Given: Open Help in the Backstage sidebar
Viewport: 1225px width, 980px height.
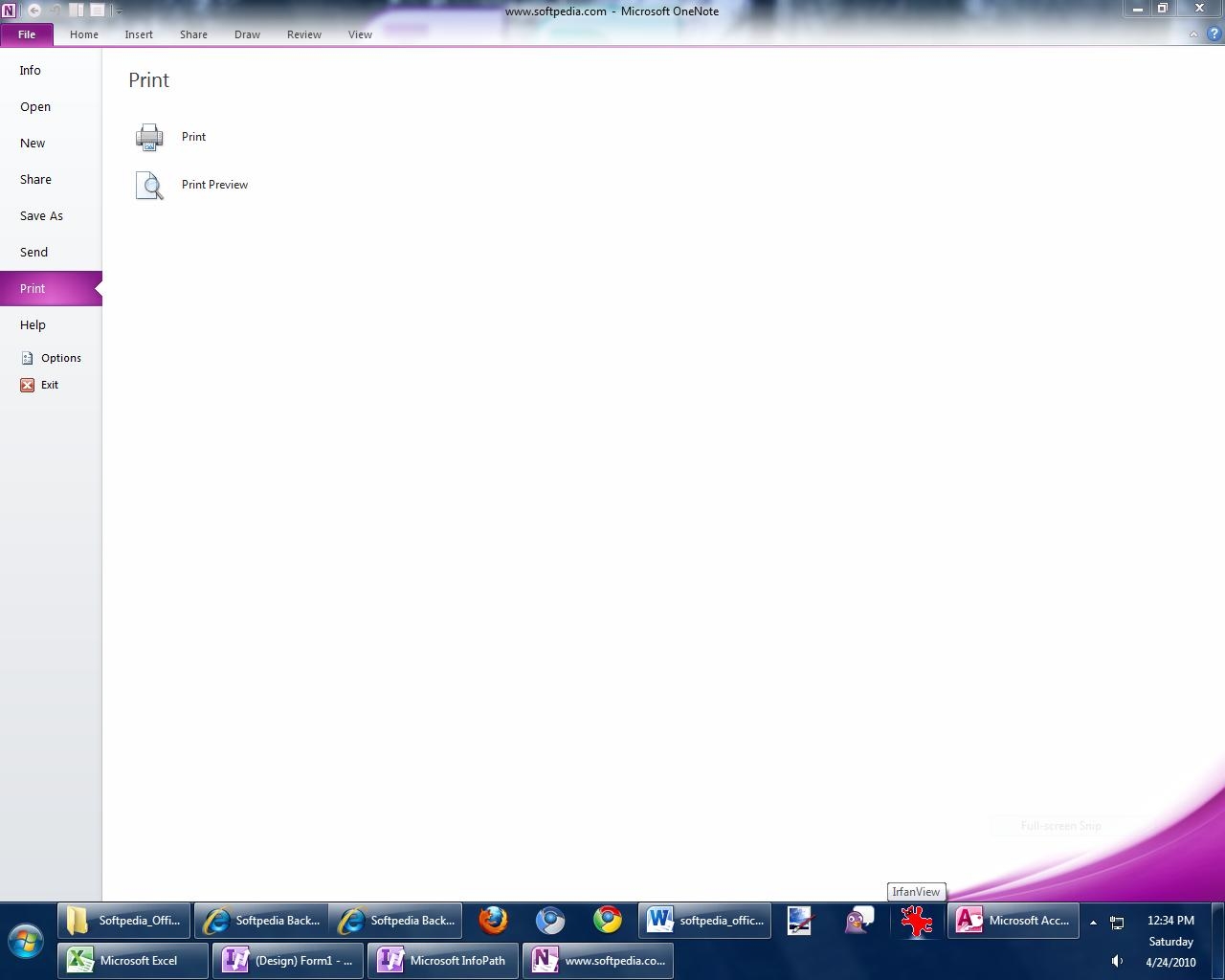Looking at the screenshot, I should tap(51, 325).
